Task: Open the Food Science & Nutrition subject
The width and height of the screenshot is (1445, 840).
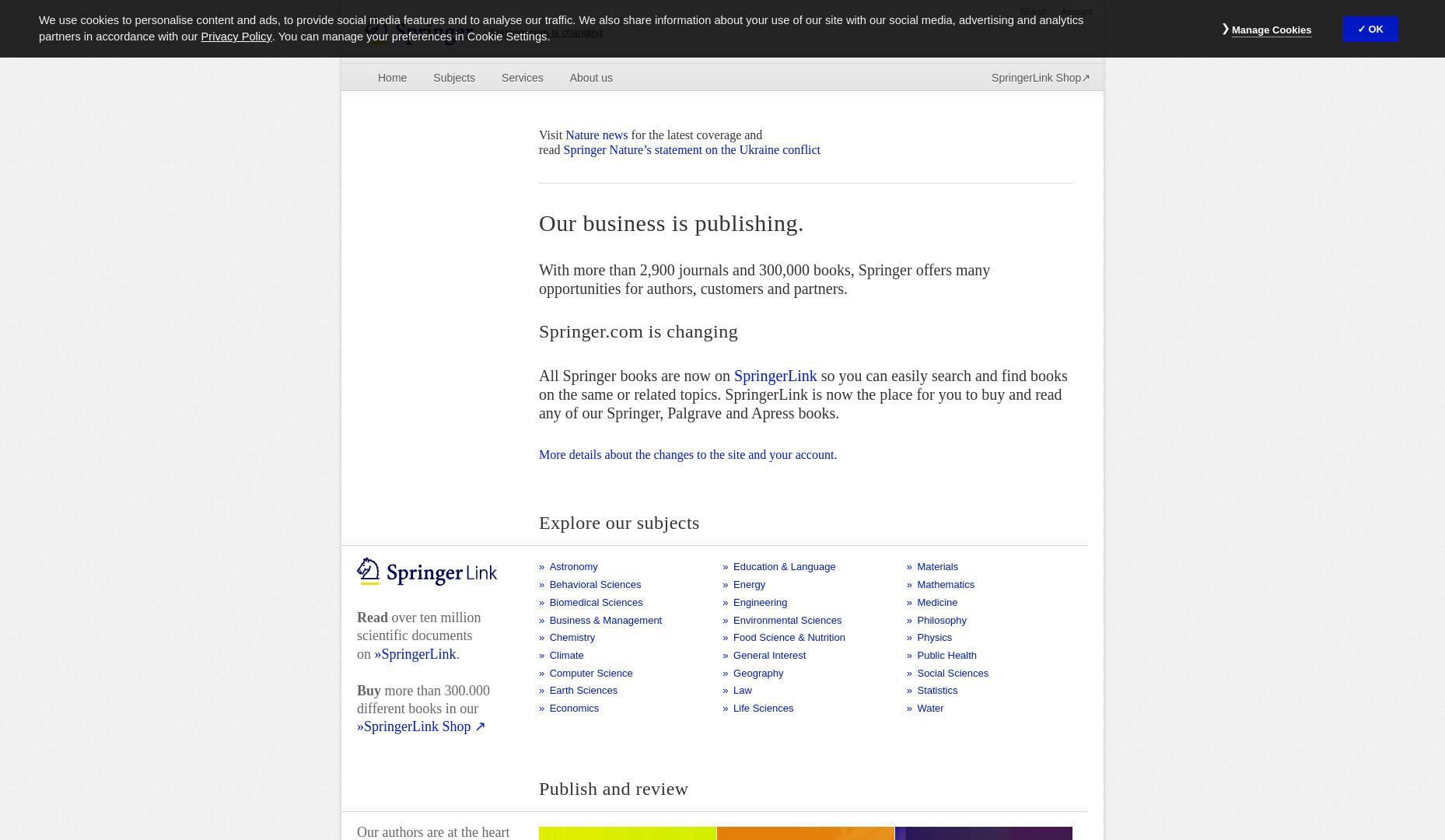Action: (x=789, y=638)
